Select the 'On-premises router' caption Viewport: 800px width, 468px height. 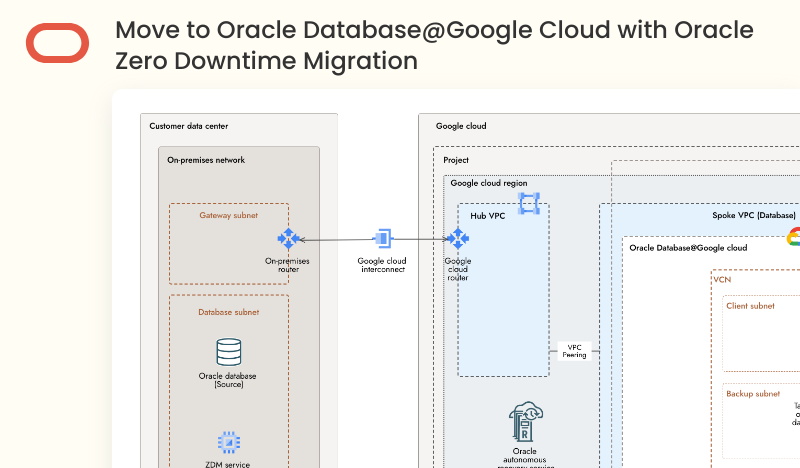click(x=287, y=265)
